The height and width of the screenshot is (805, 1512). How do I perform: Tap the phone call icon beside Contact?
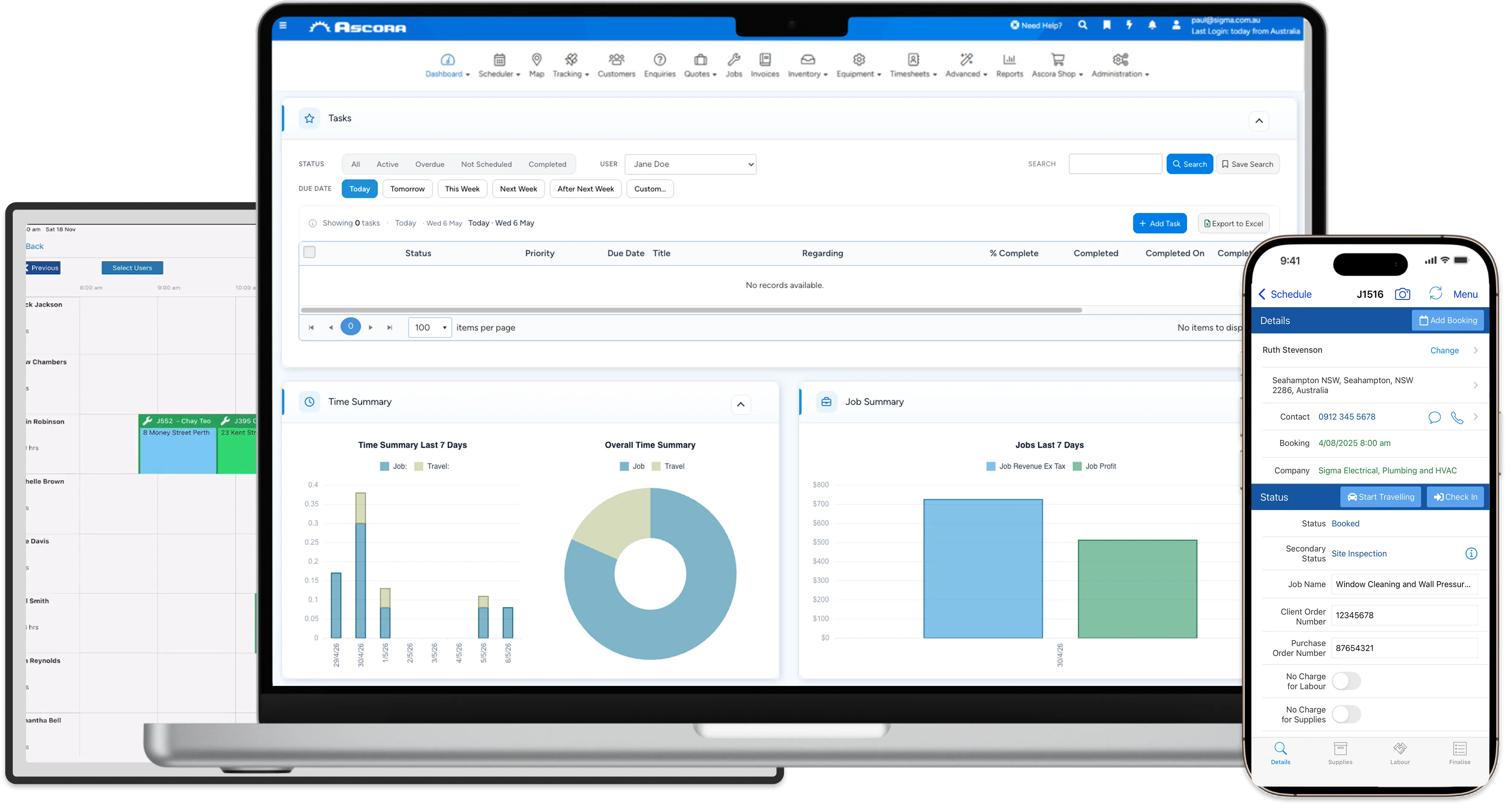1457,417
